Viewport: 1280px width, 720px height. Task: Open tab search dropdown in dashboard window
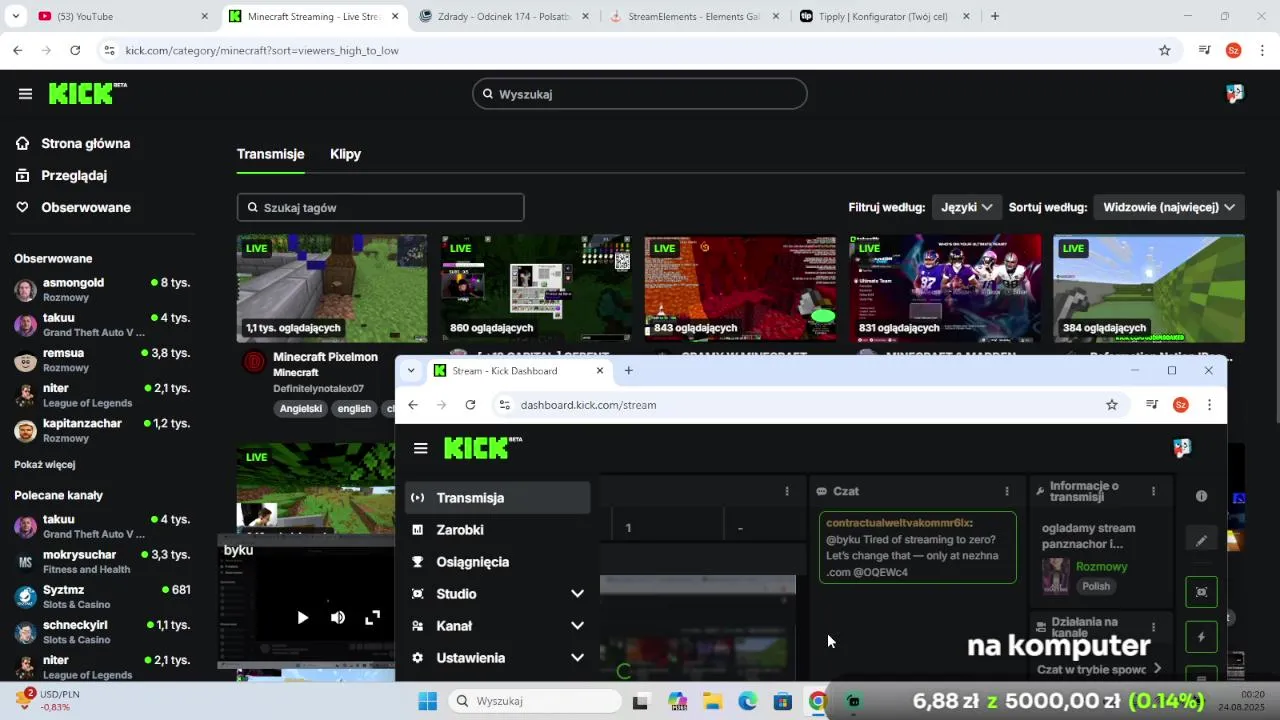tap(411, 370)
